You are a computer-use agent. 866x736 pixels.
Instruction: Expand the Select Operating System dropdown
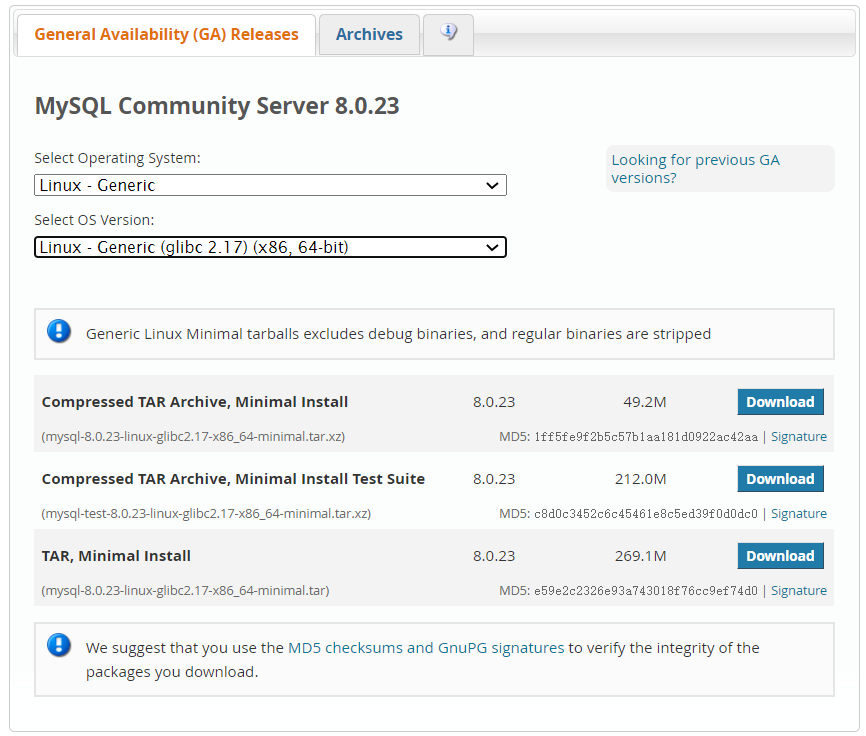270,185
